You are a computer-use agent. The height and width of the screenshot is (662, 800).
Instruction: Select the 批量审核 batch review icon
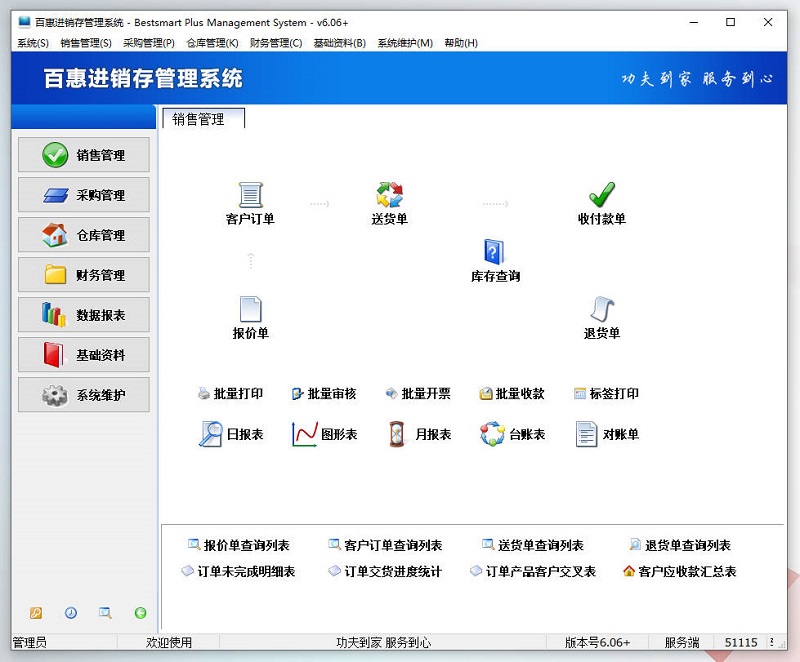(x=327, y=393)
